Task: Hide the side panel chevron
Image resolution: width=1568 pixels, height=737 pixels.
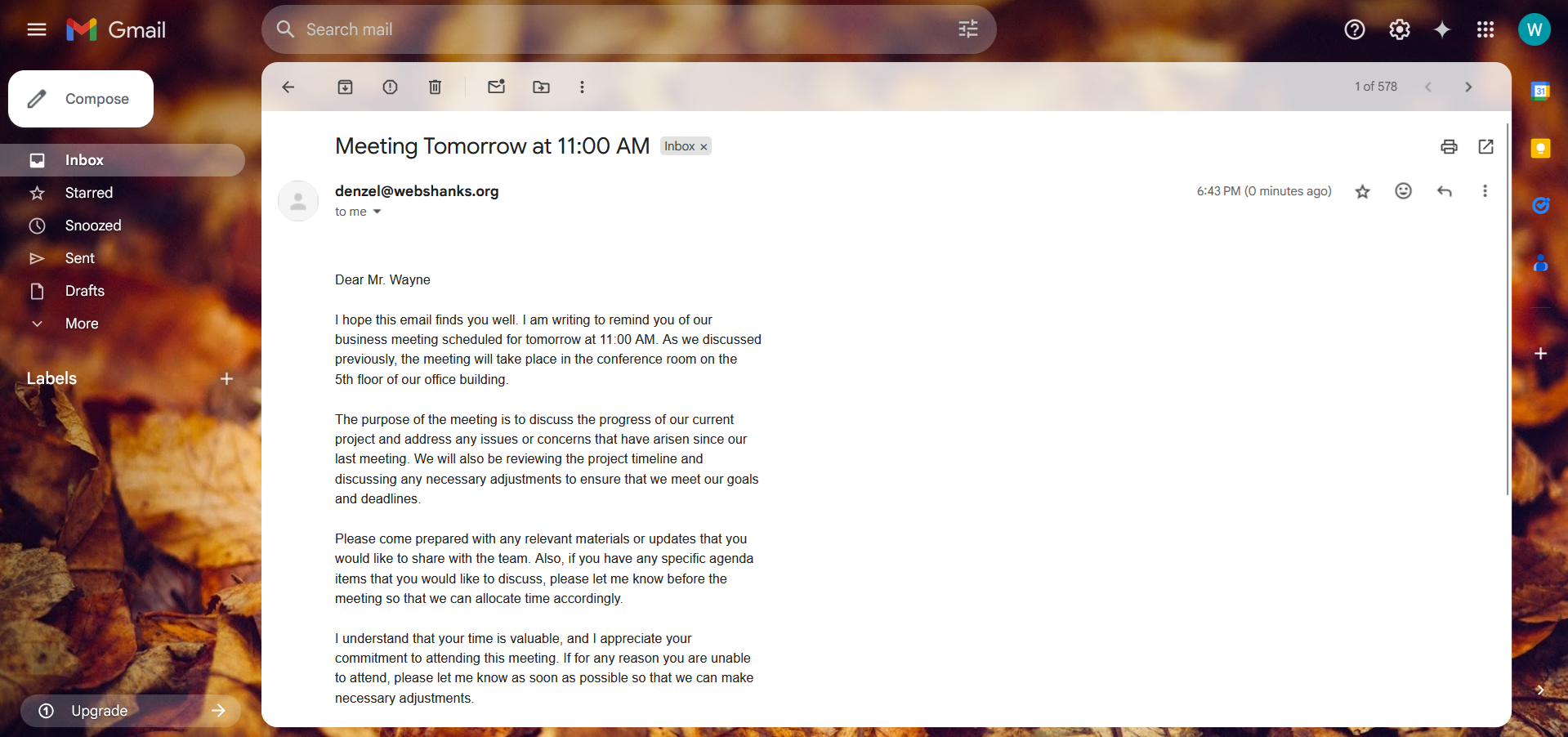Action: [1540, 690]
